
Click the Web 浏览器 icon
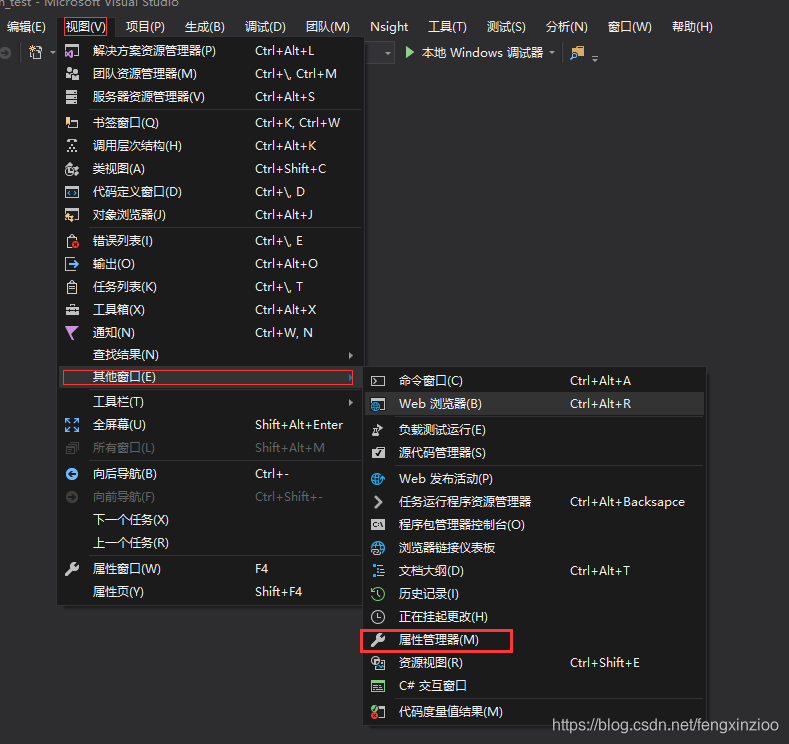378,404
